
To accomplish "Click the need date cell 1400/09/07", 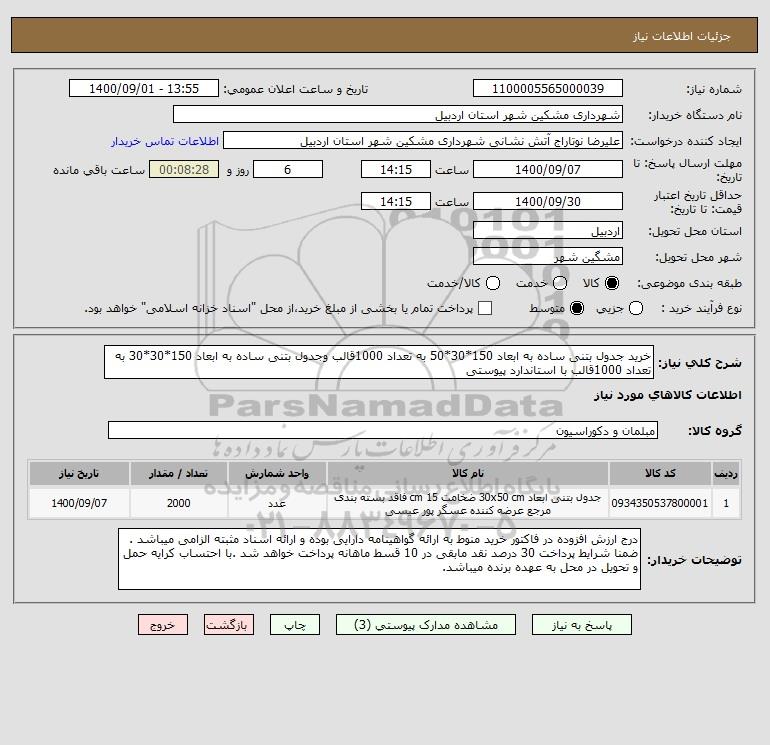I will 79,503.
